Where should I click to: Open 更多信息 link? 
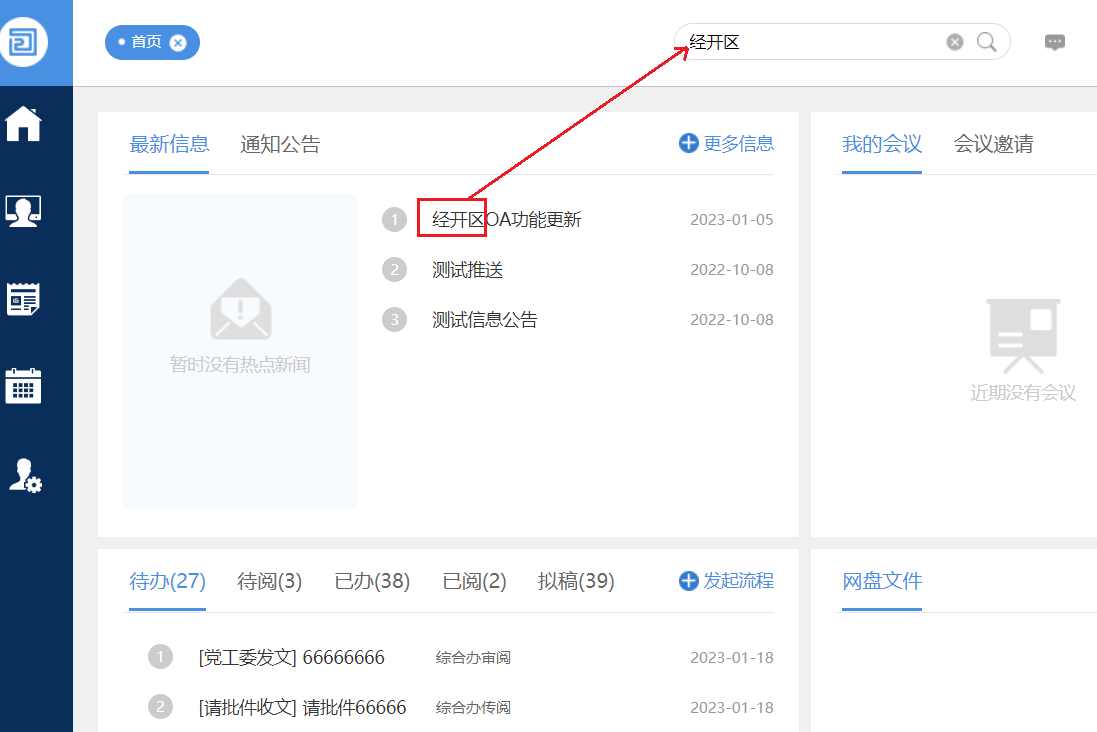(x=726, y=143)
